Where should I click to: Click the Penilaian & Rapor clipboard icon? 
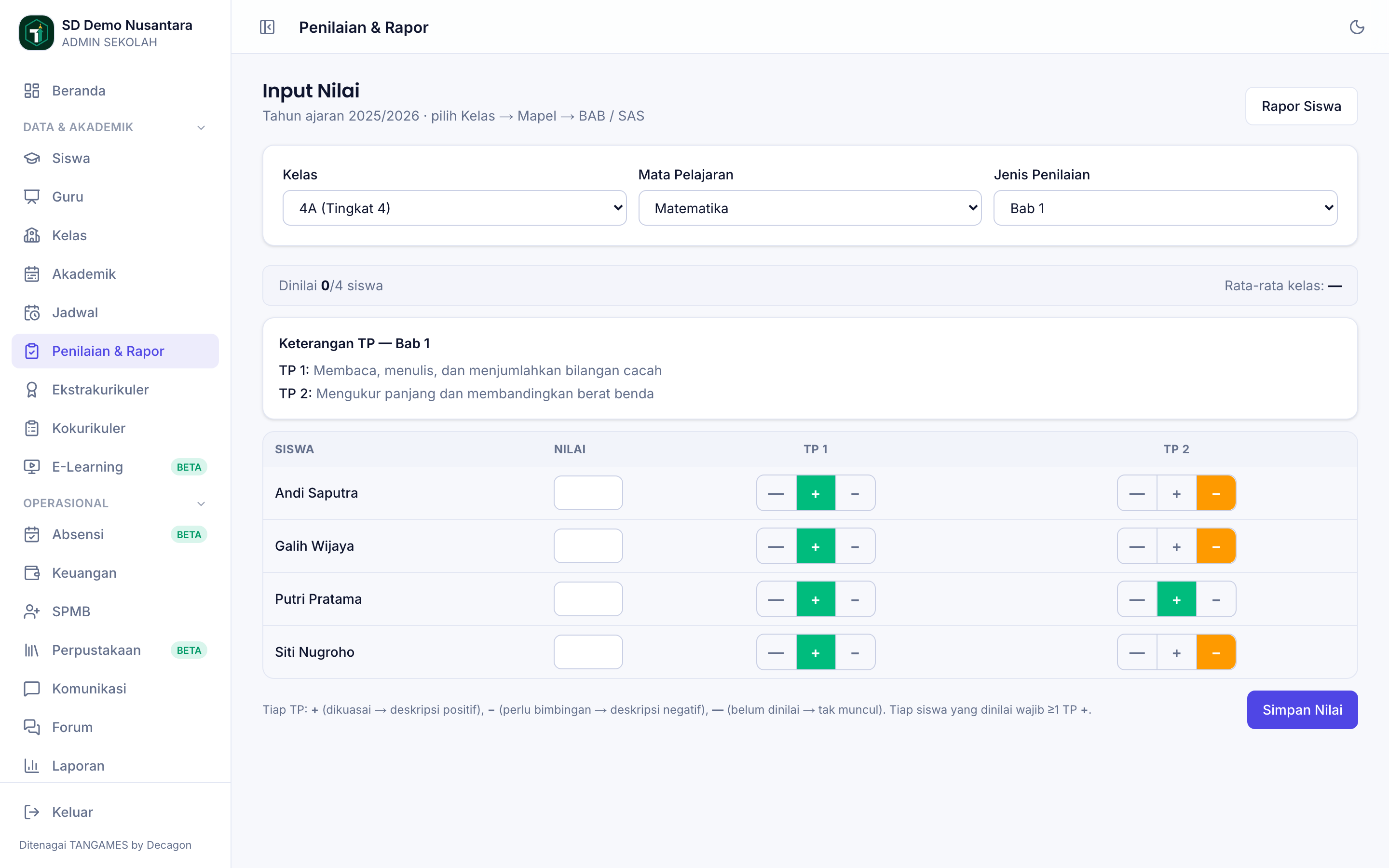pos(31,351)
